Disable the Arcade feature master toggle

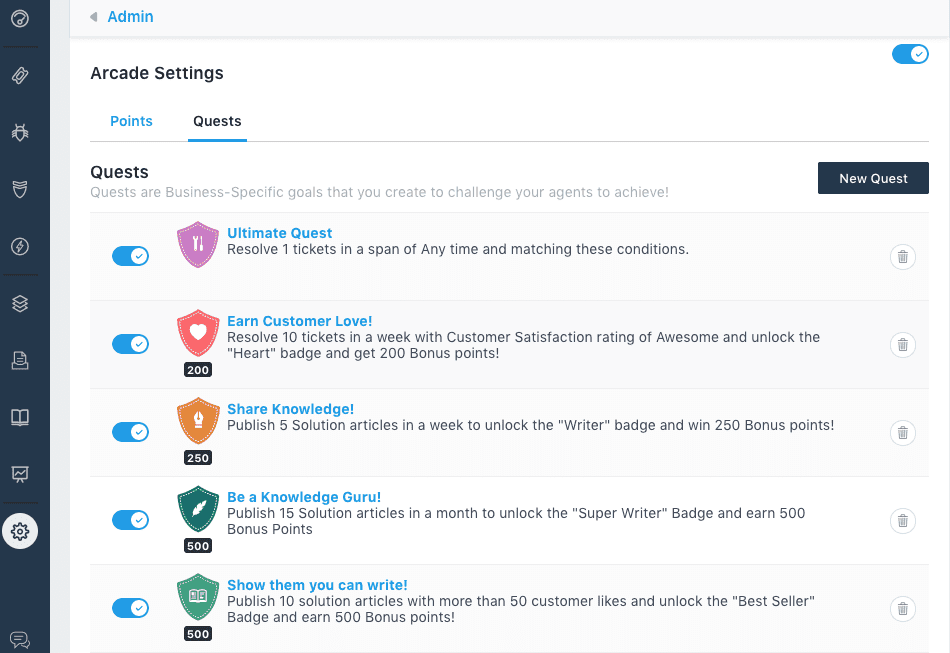pos(909,53)
